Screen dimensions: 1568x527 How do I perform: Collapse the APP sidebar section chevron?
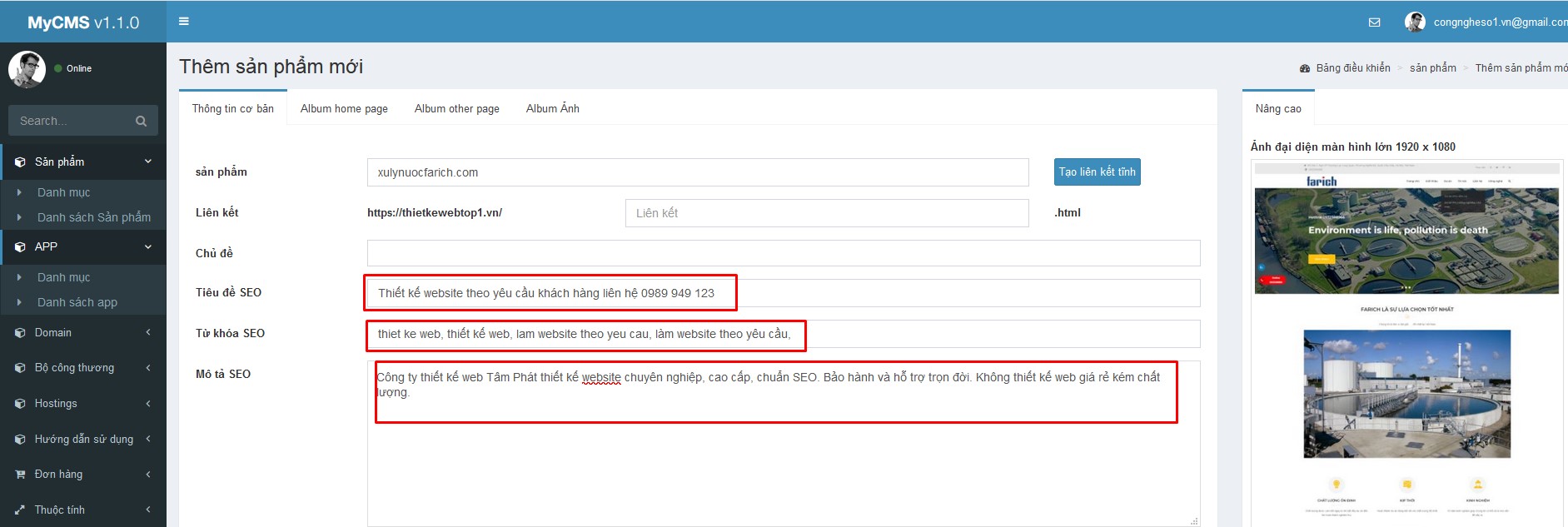pos(148,246)
